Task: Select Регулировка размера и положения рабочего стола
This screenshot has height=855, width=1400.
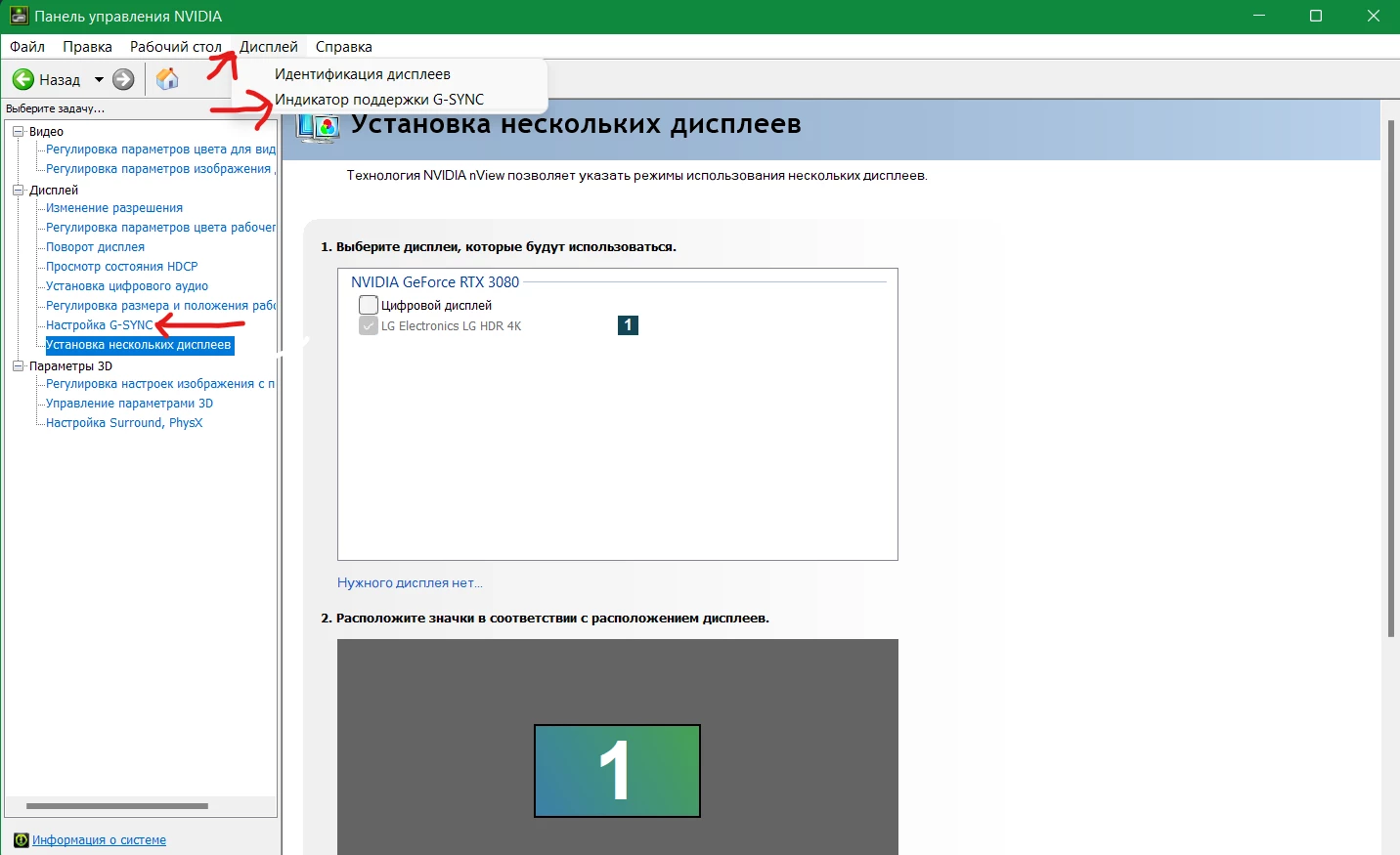Action: pos(160,306)
